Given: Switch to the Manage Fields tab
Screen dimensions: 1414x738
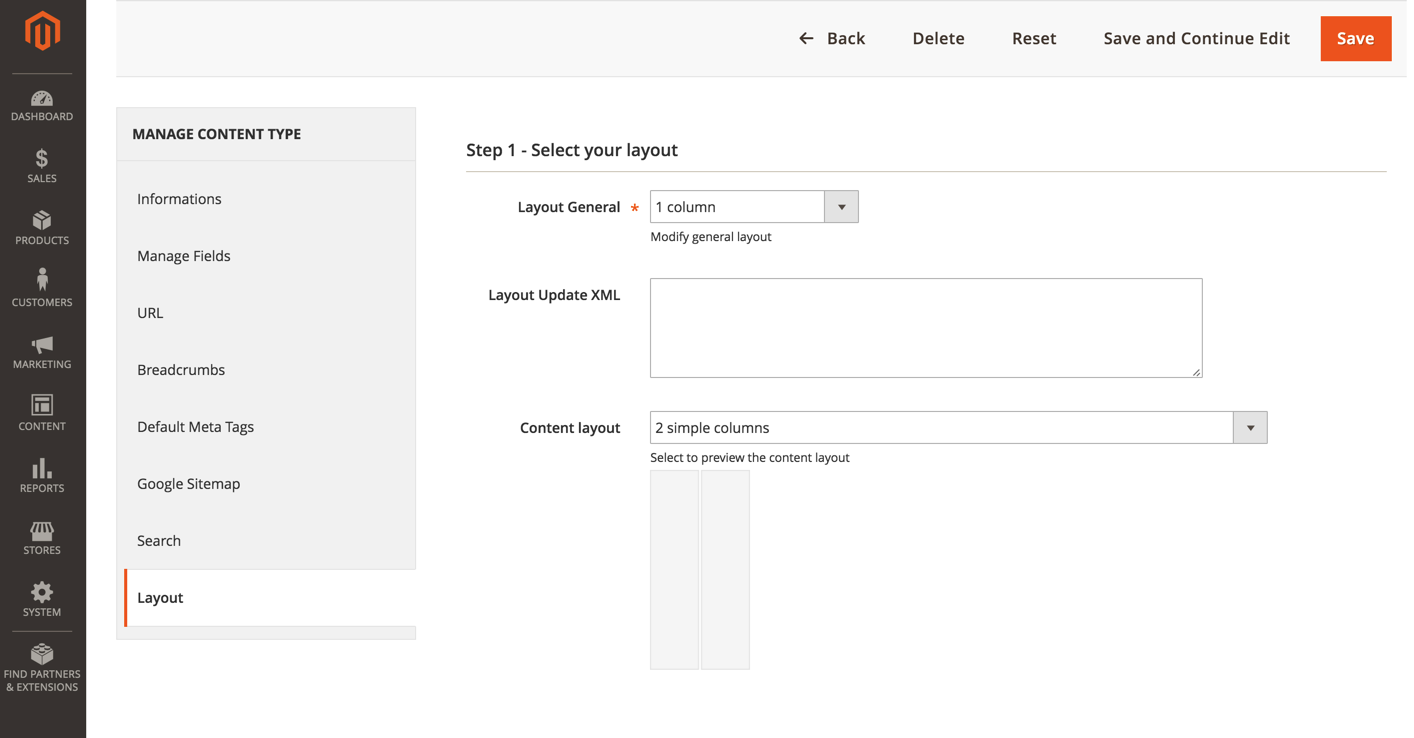Looking at the screenshot, I should point(266,256).
